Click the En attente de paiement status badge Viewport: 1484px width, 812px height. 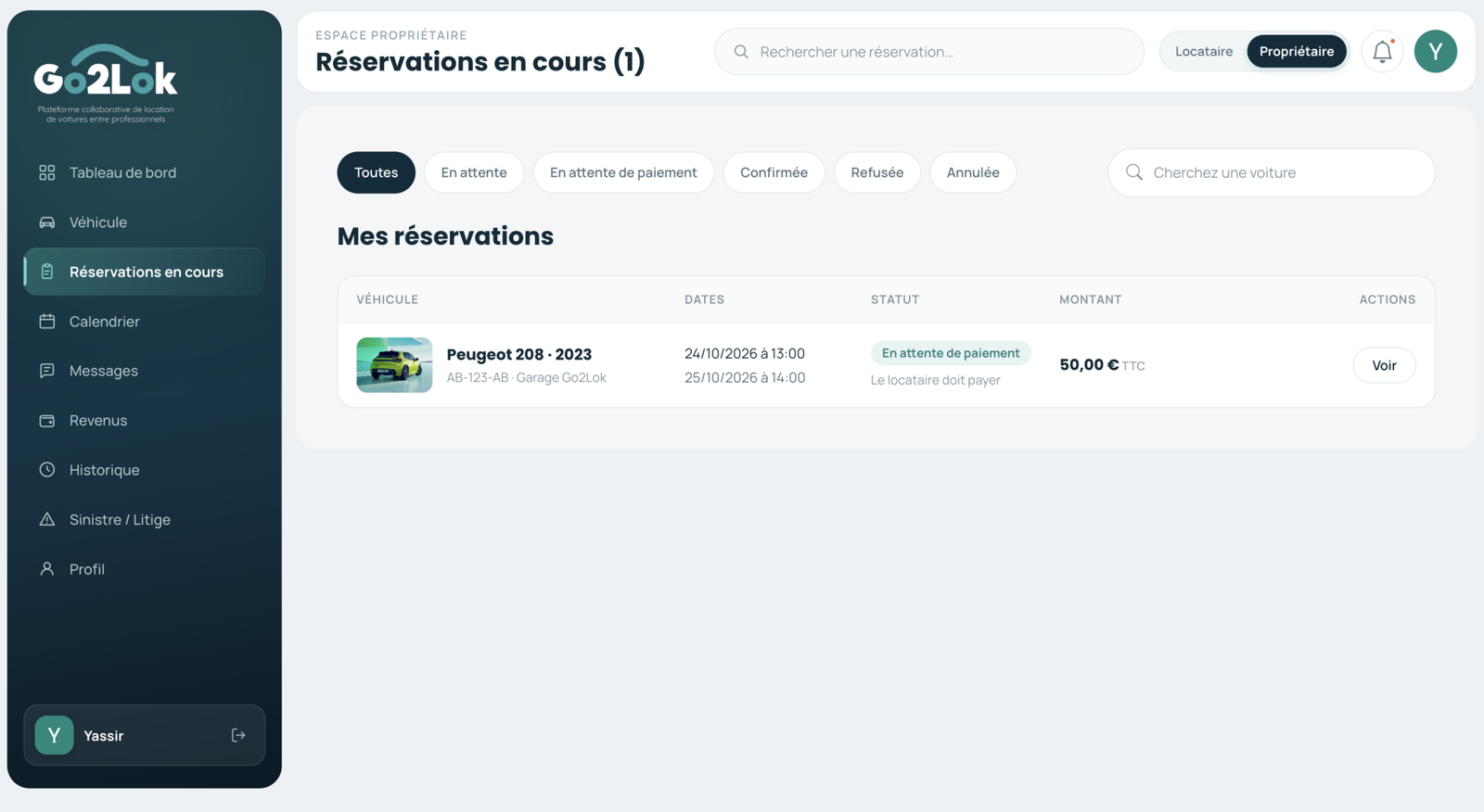pyautogui.click(x=951, y=353)
